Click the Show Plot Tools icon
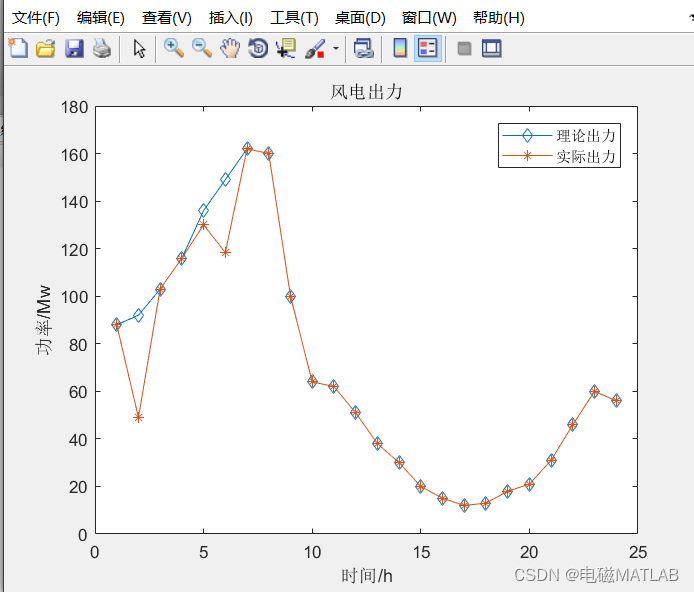 click(x=491, y=48)
